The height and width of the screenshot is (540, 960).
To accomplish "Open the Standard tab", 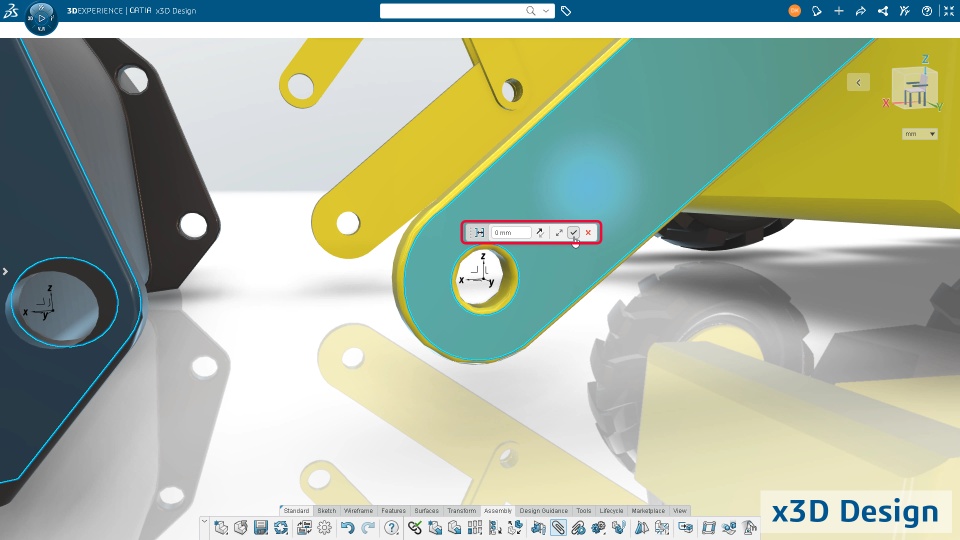I will coord(296,511).
